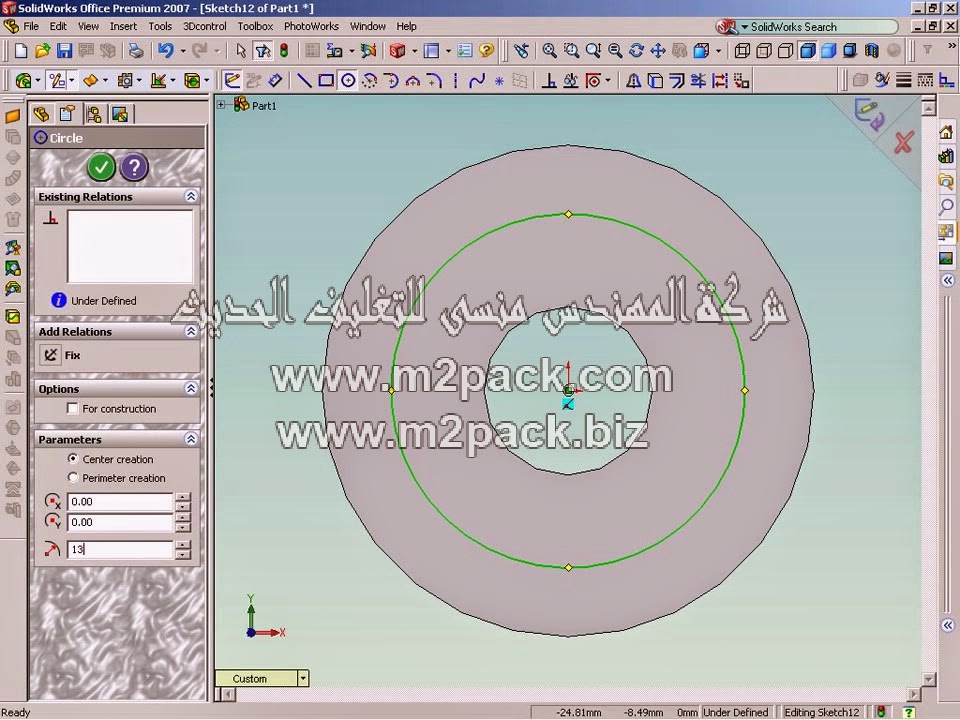The height and width of the screenshot is (720, 960).
Task: Click the Pan view icon
Action: coord(658,51)
